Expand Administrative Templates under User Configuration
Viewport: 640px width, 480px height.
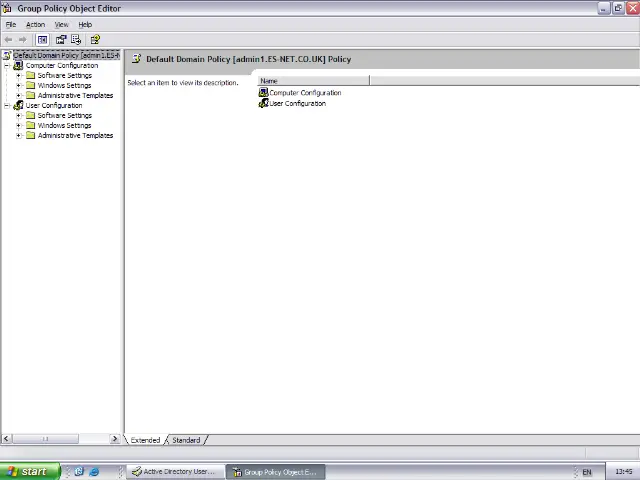pyautogui.click(x=18, y=136)
